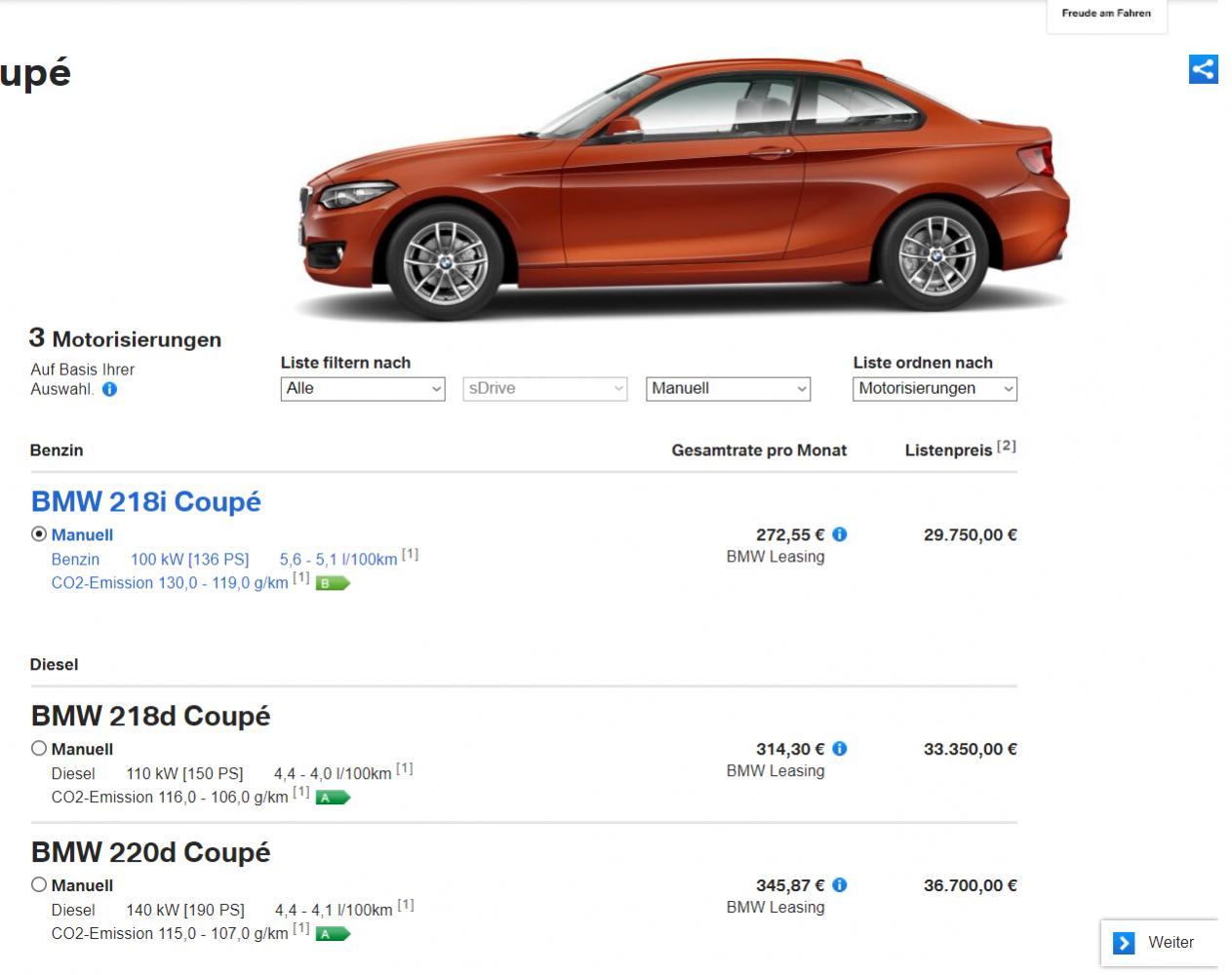
Task: Click the Diesel section heading
Action: [55, 665]
